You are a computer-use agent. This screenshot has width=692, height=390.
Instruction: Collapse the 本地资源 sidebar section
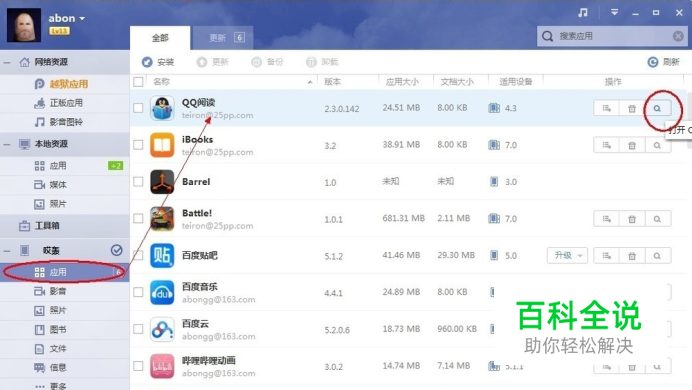(x=7, y=144)
